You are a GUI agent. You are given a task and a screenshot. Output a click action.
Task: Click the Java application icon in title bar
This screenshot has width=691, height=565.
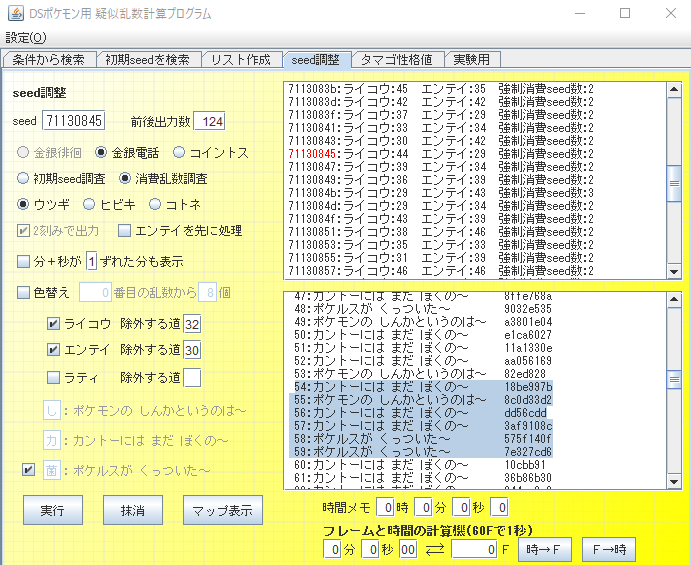pyautogui.click(x=16, y=13)
